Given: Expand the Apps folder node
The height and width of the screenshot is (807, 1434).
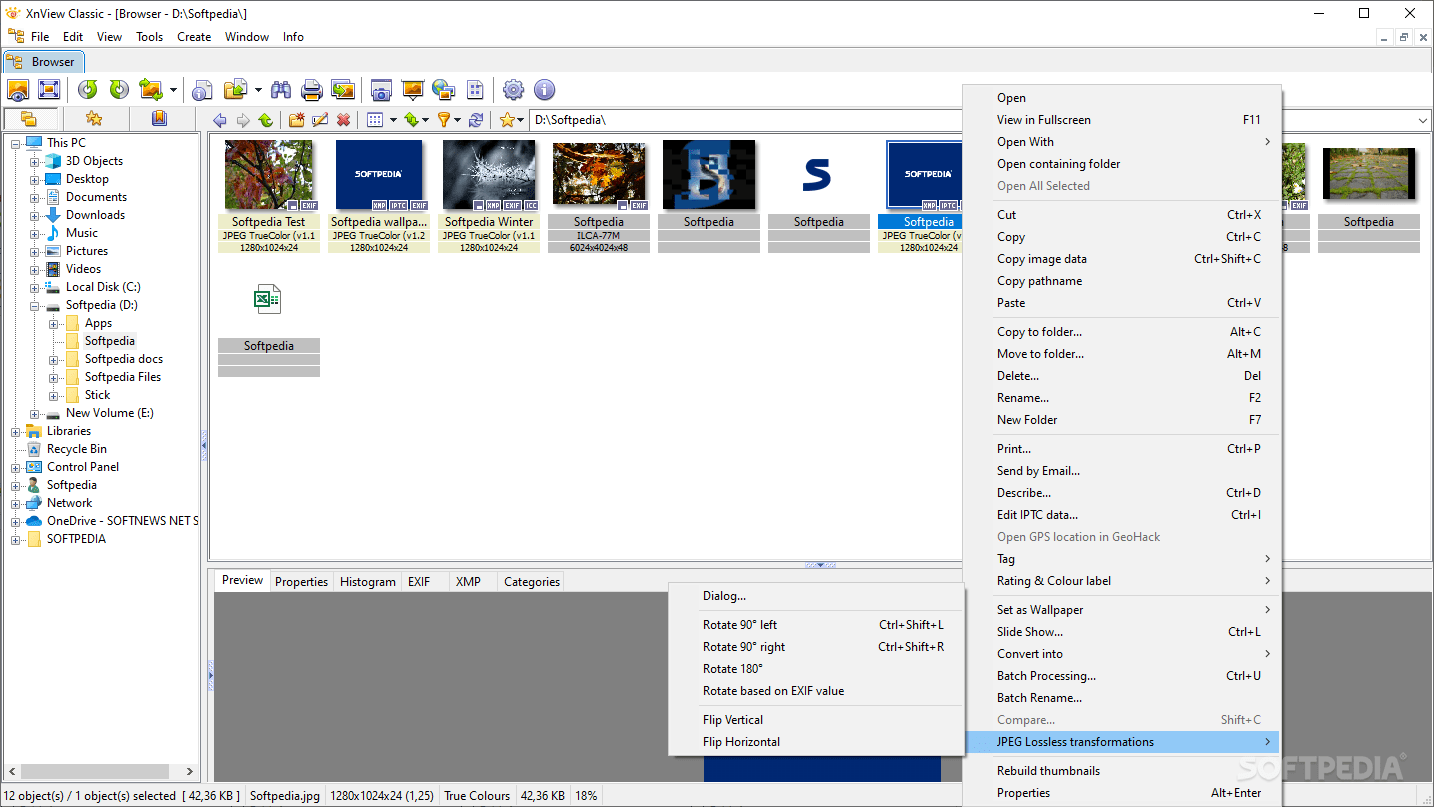Looking at the screenshot, I should click(54, 323).
